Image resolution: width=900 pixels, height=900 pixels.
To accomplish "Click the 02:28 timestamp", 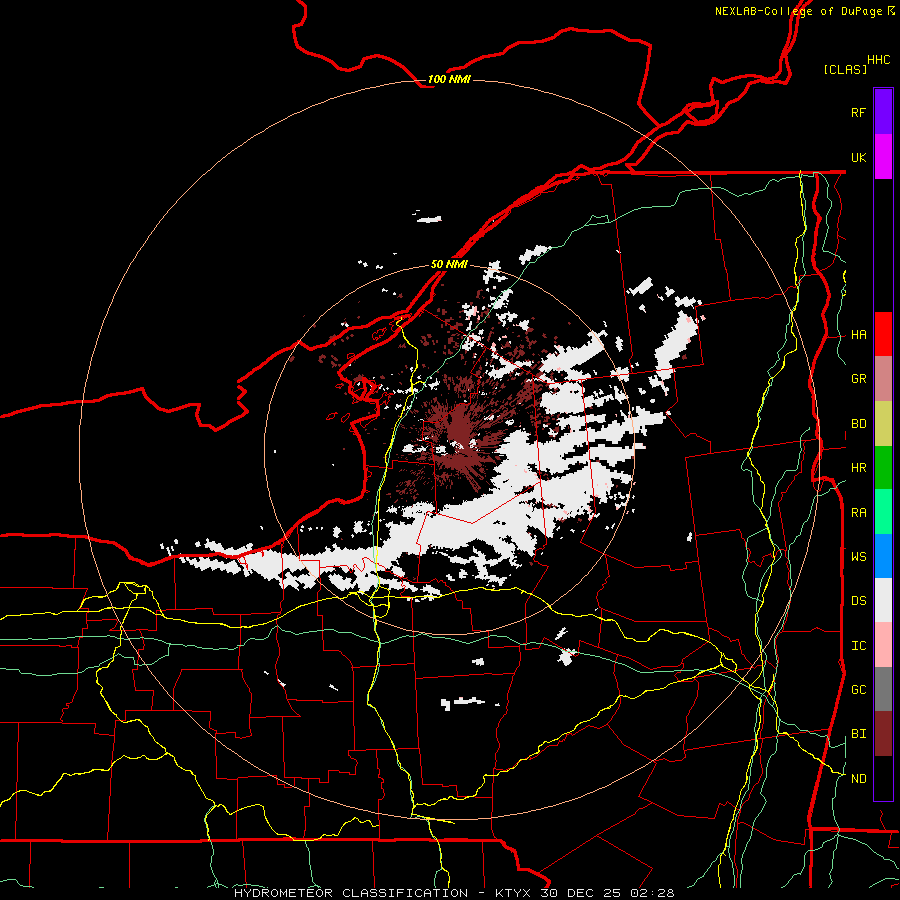I will [x=651, y=893].
